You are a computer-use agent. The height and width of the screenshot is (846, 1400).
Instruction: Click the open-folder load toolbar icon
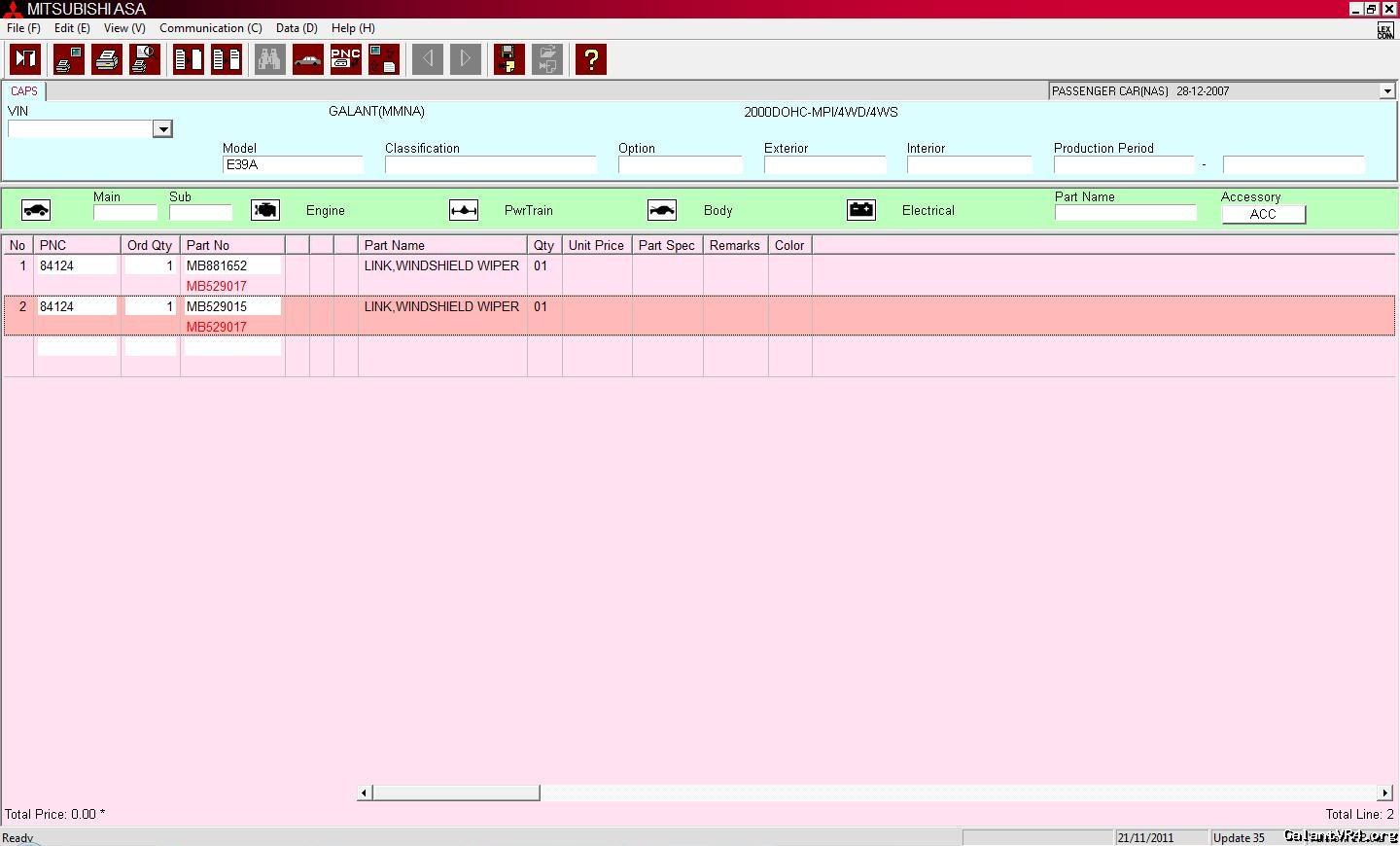546,59
